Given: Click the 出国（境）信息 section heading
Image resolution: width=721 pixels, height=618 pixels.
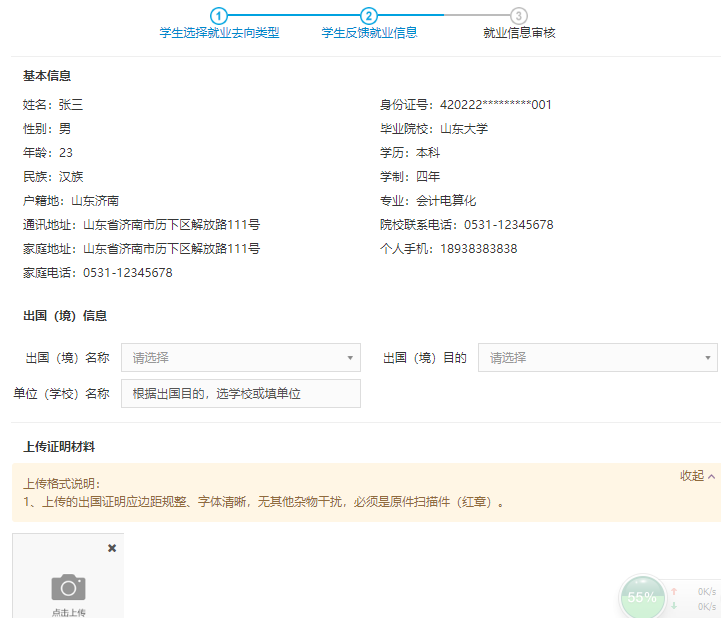Looking at the screenshot, I should click(65, 315).
